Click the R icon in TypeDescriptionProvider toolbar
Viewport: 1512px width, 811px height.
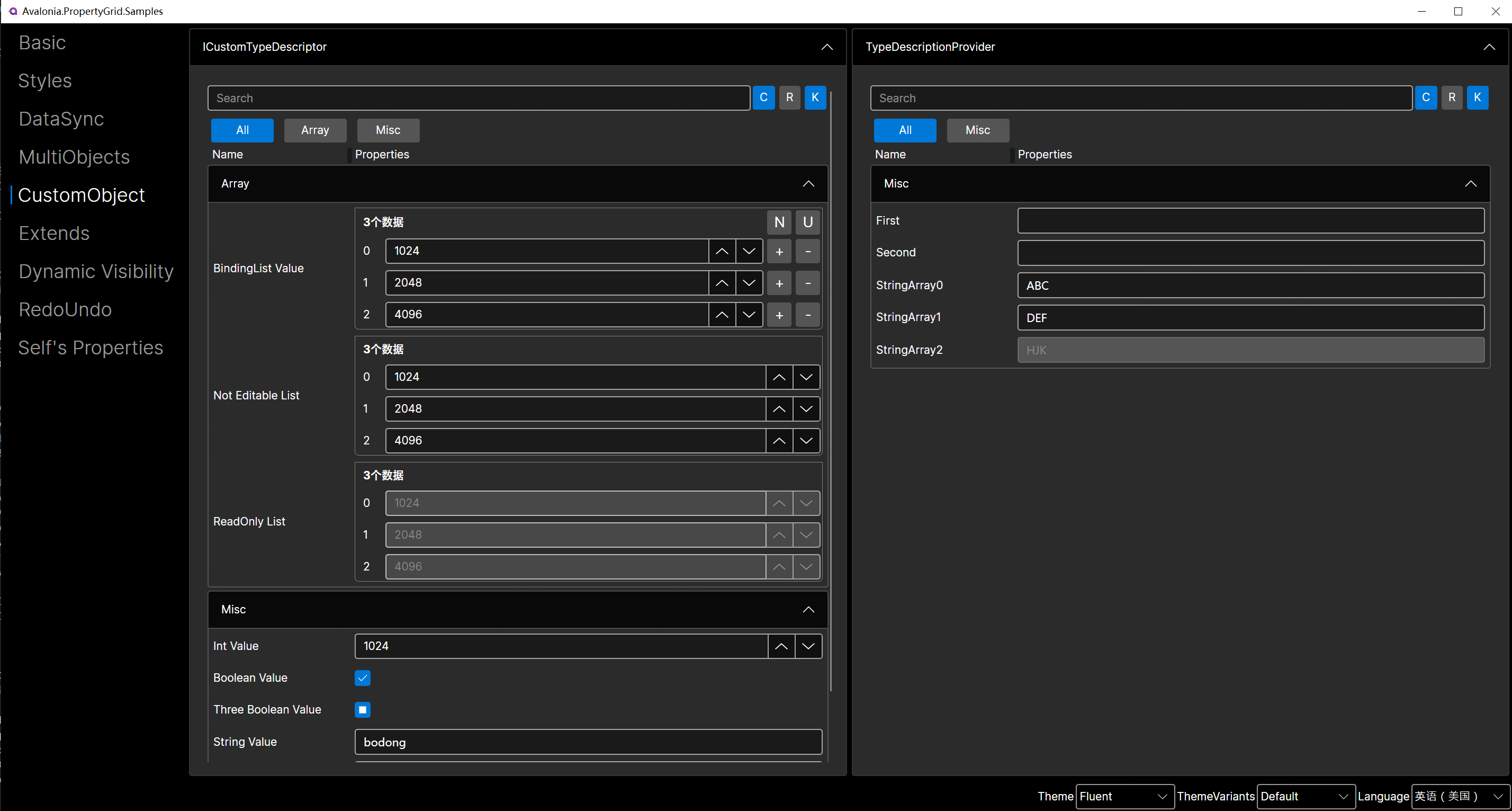(1450, 97)
